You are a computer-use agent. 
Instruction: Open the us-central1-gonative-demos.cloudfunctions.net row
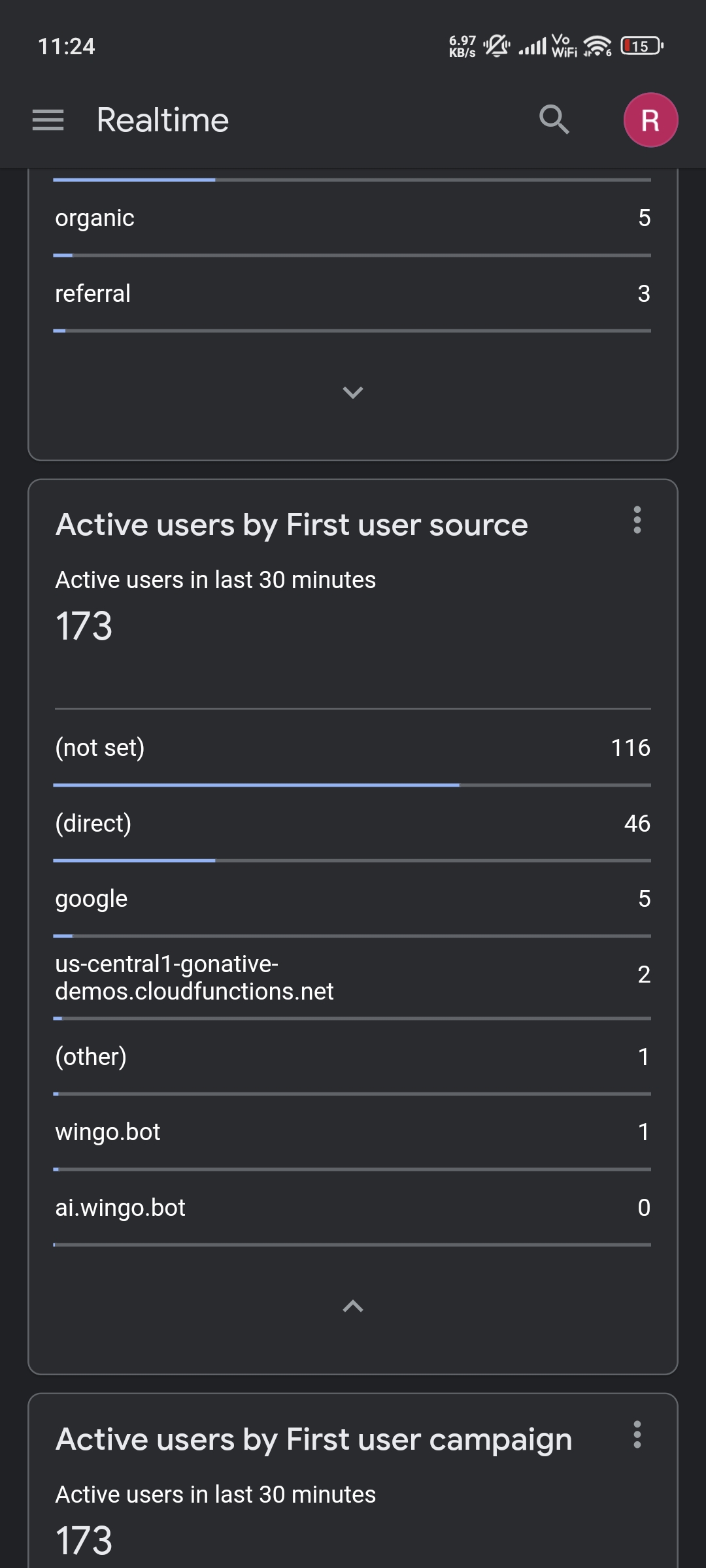(x=353, y=977)
